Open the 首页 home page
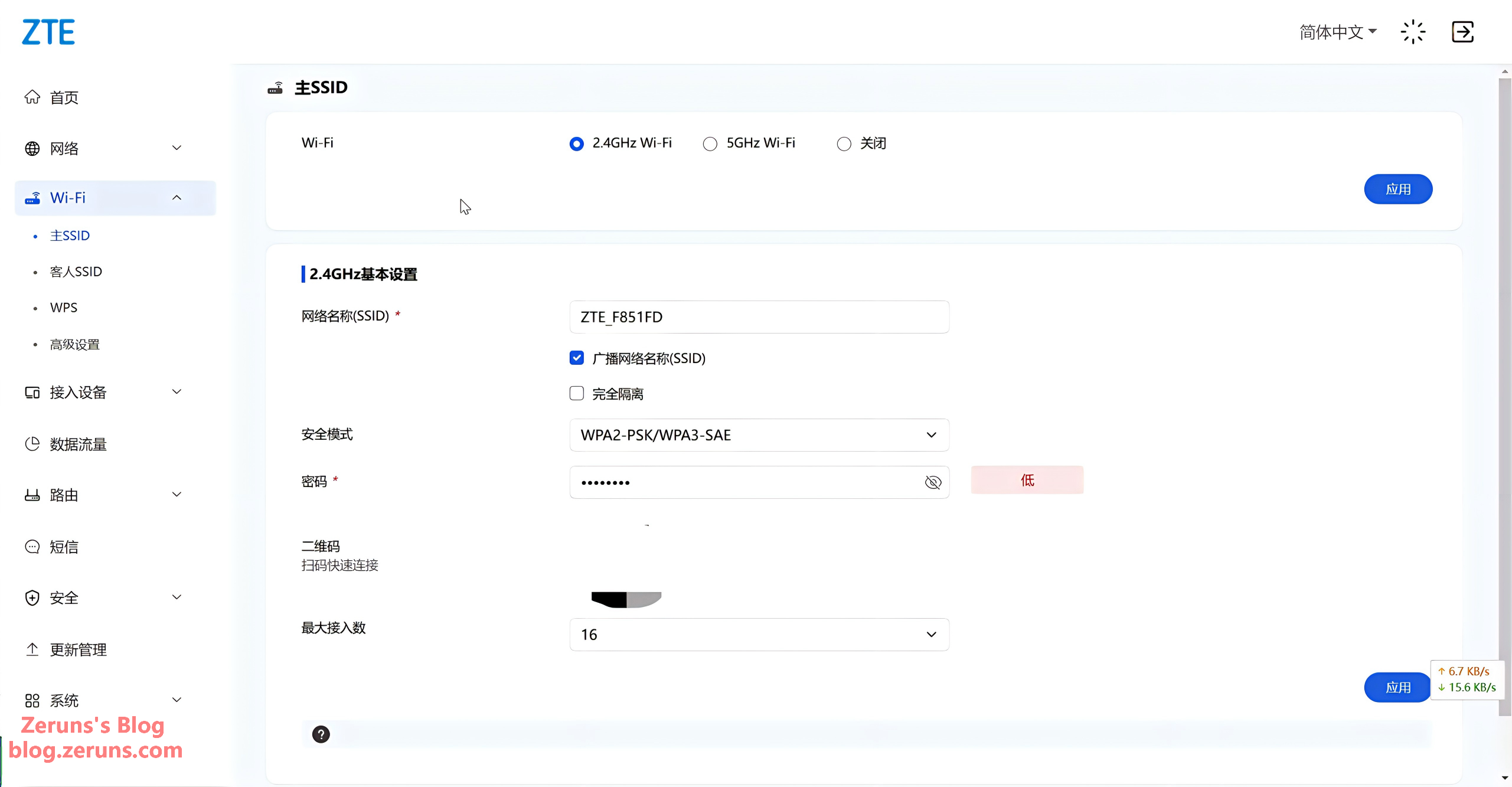 64,97
